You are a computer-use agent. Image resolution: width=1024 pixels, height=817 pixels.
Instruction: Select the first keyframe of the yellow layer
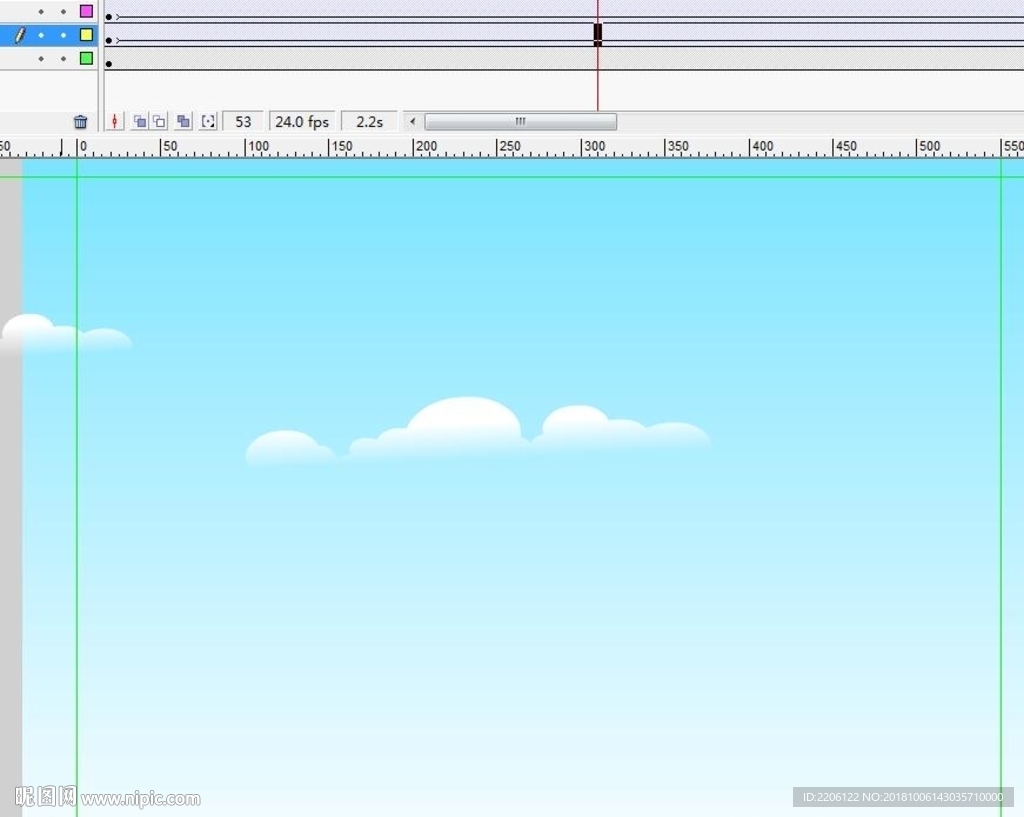(x=109, y=40)
